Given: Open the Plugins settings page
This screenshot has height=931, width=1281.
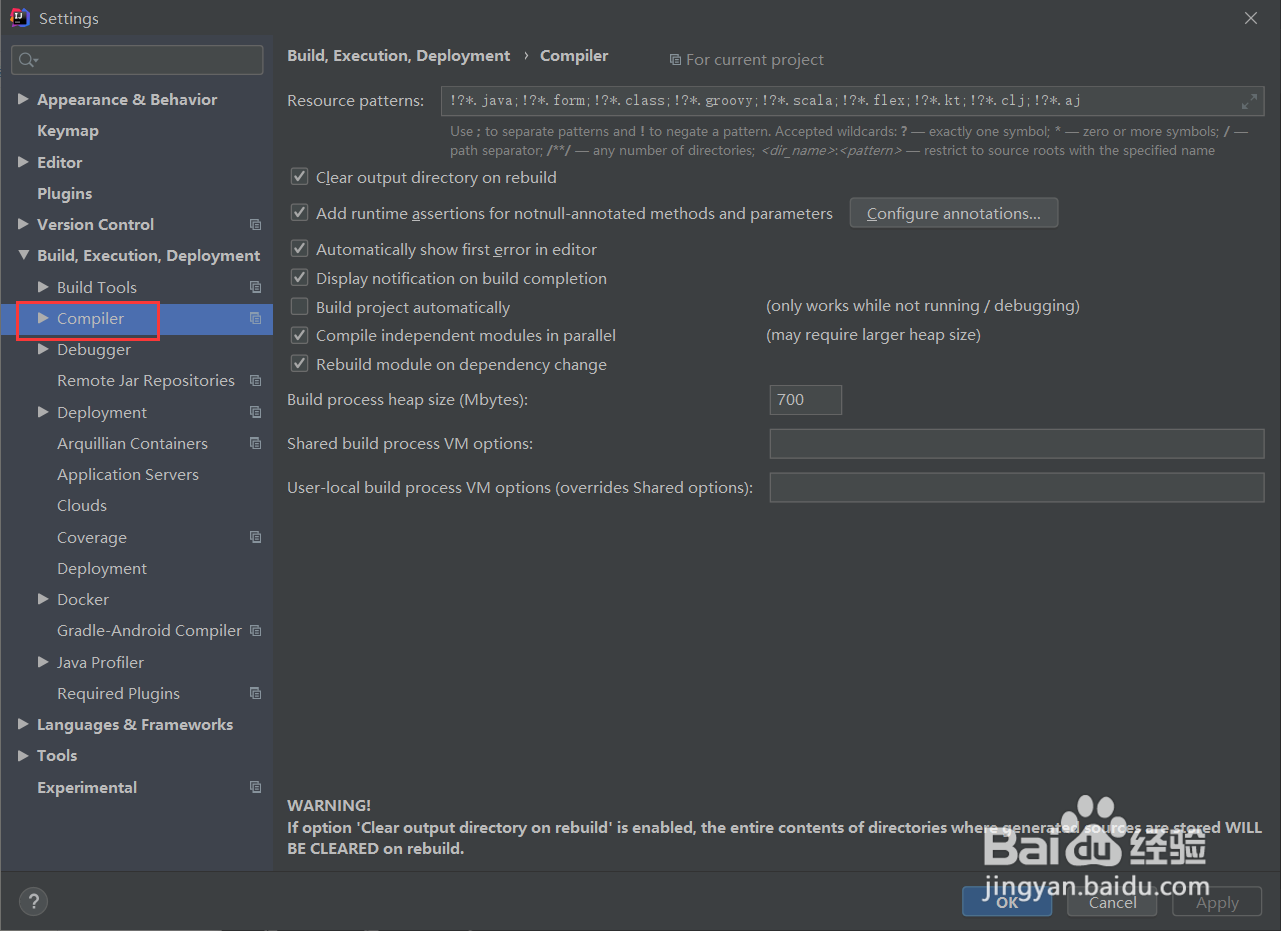Looking at the screenshot, I should (64, 194).
